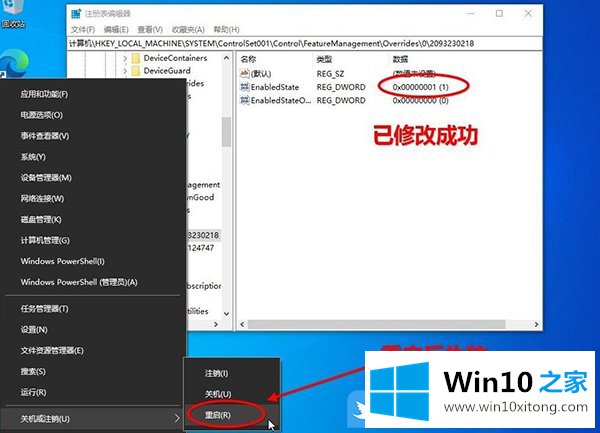
Task: Expand the DeviceGuard tree node
Action: tap(125, 71)
